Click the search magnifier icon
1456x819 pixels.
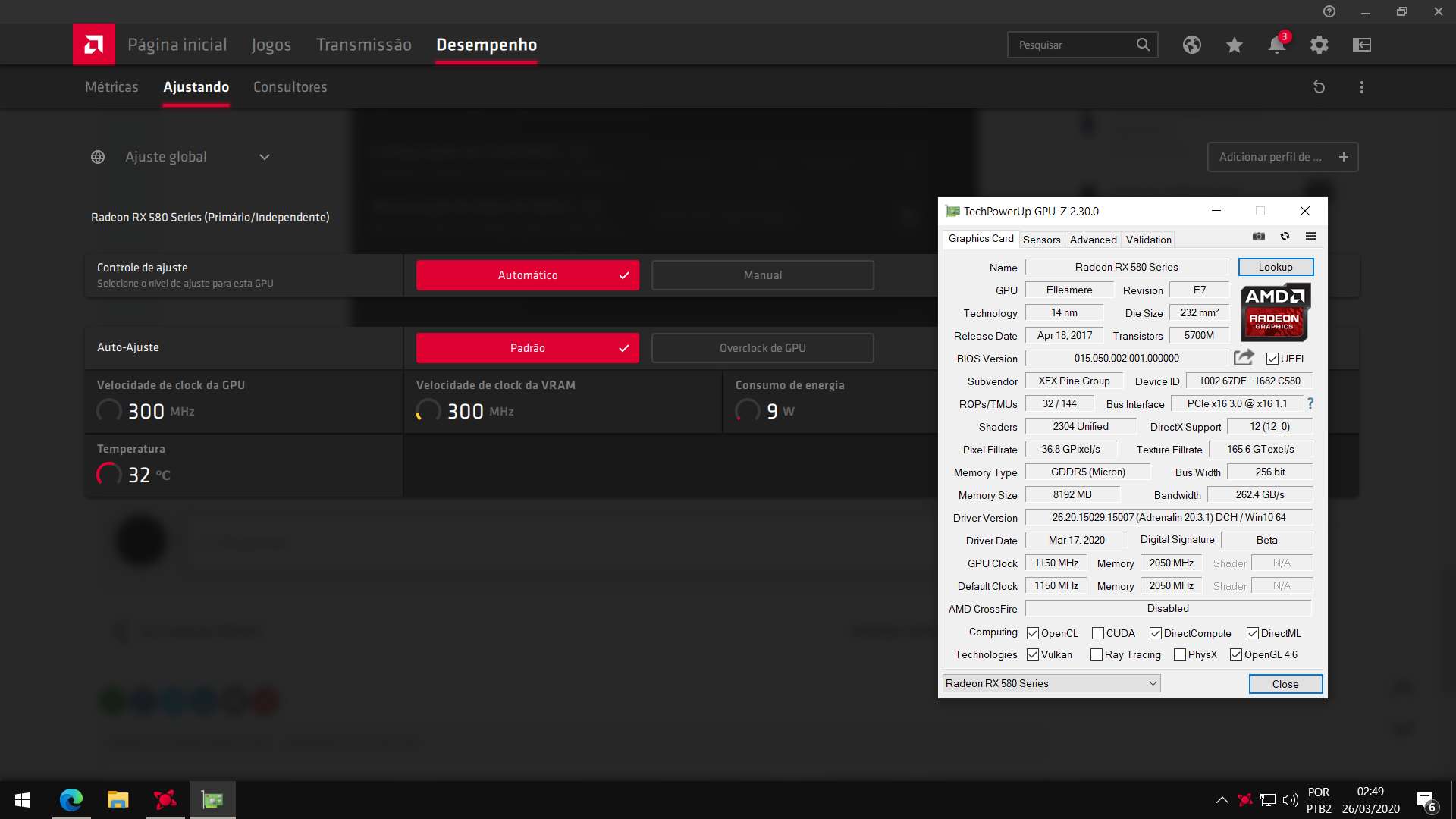tap(1143, 45)
